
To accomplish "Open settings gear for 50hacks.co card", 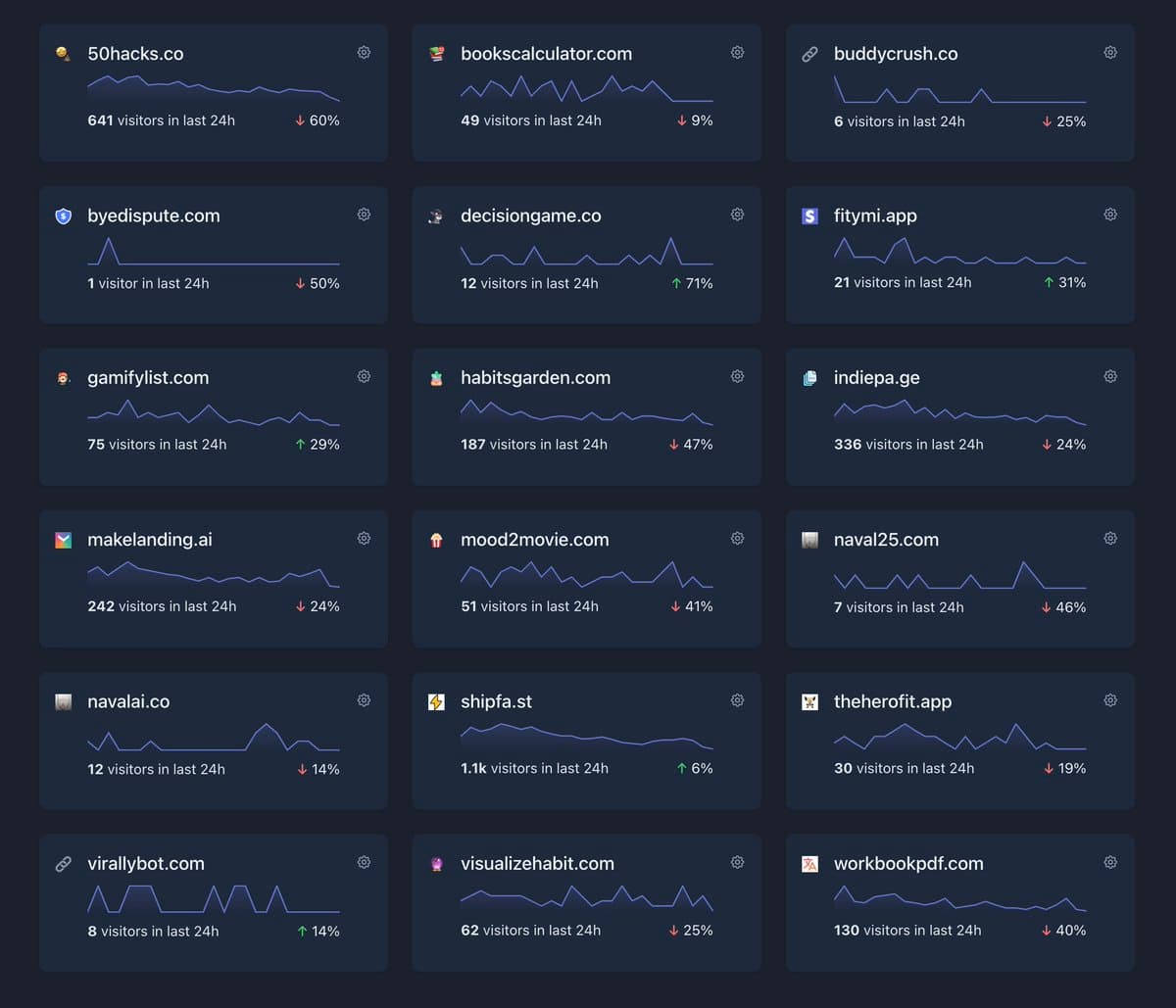I will coord(364,52).
